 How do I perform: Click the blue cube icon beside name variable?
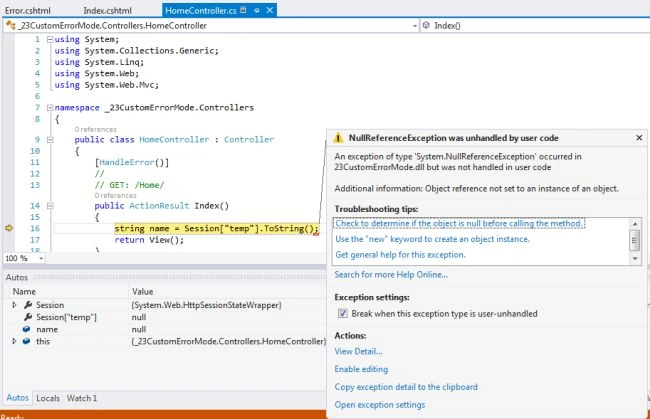(x=27, y=329)
